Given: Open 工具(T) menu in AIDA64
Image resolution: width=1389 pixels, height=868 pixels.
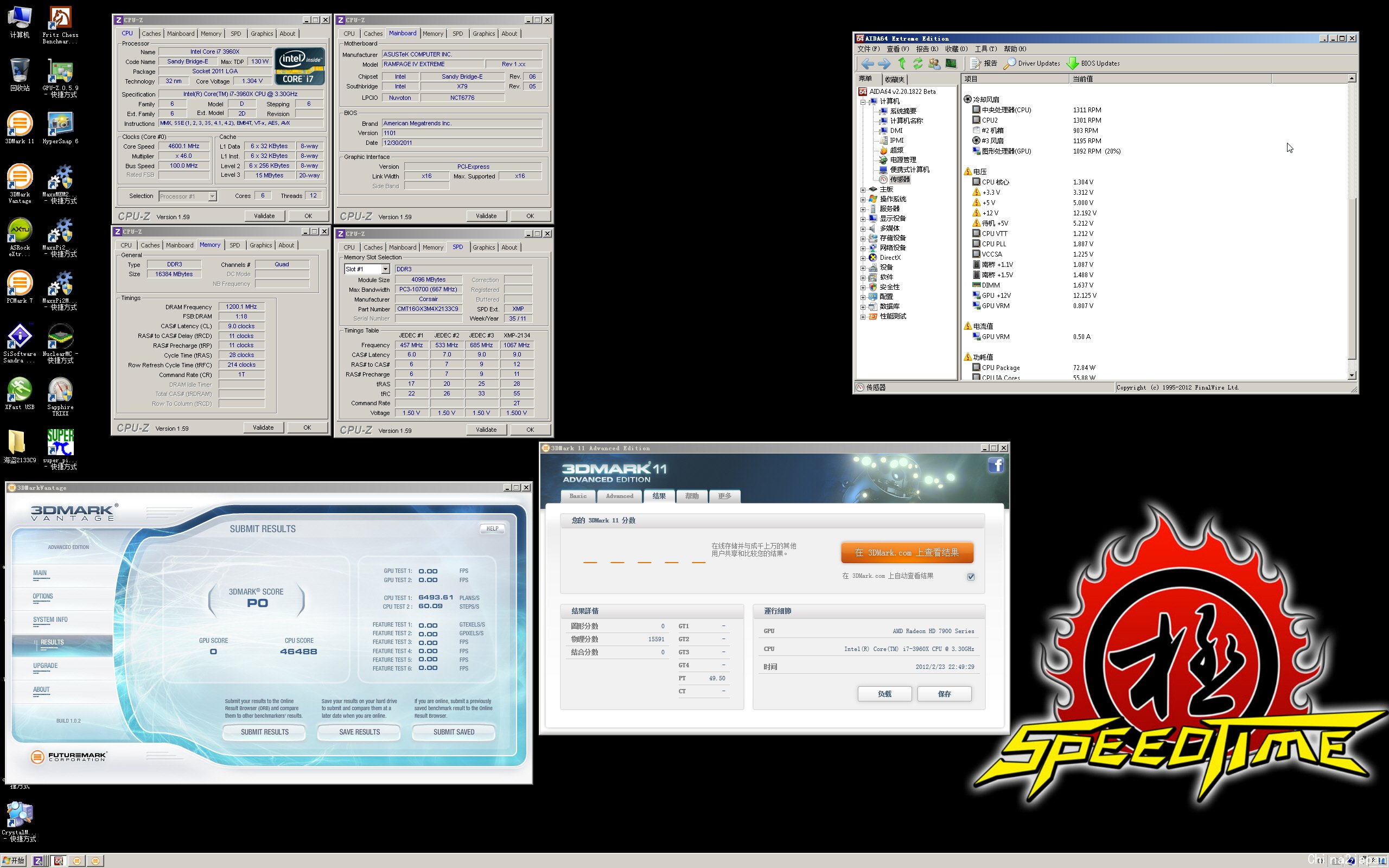Looking at the screenshot, I should (985, 49).
